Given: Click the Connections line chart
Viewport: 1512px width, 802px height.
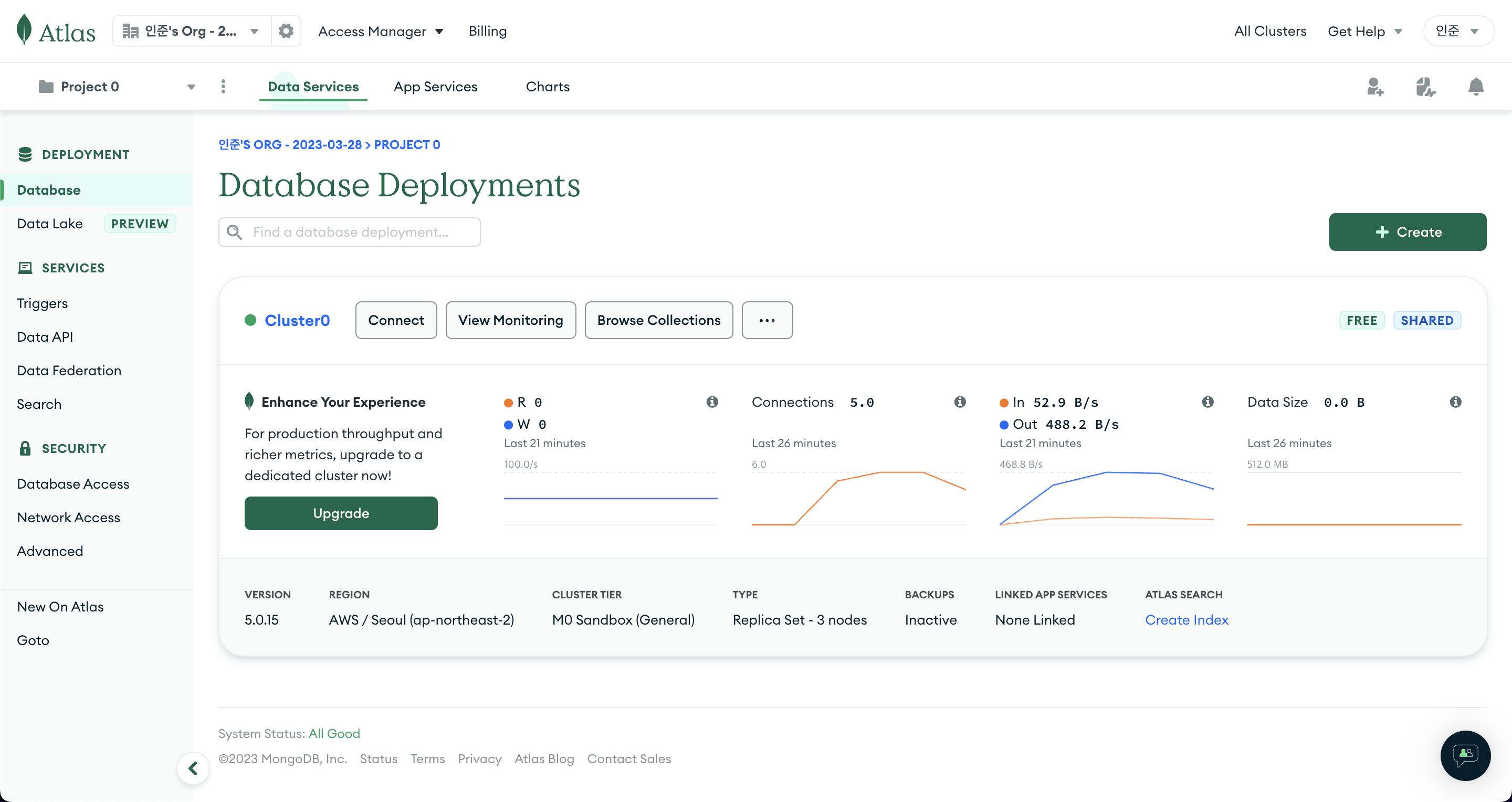Looking at the screenshot, I should (x=859, y=498).
